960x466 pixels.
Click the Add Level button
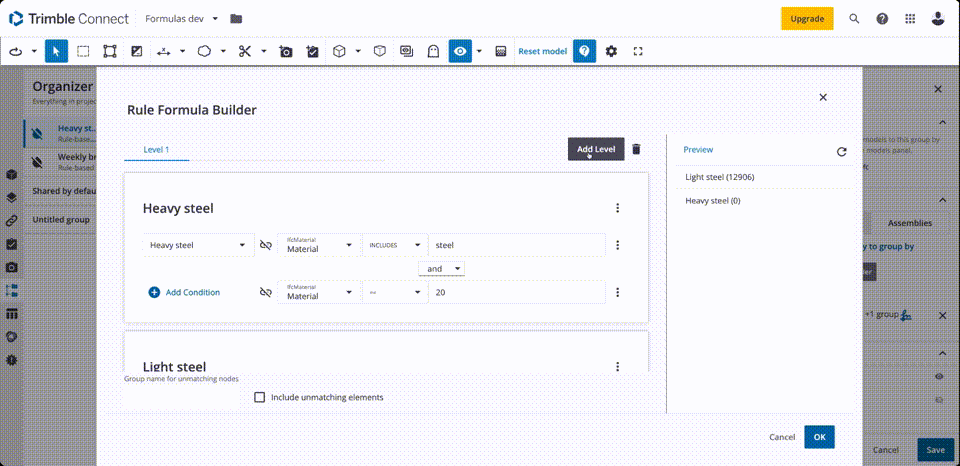coord(596,149)
